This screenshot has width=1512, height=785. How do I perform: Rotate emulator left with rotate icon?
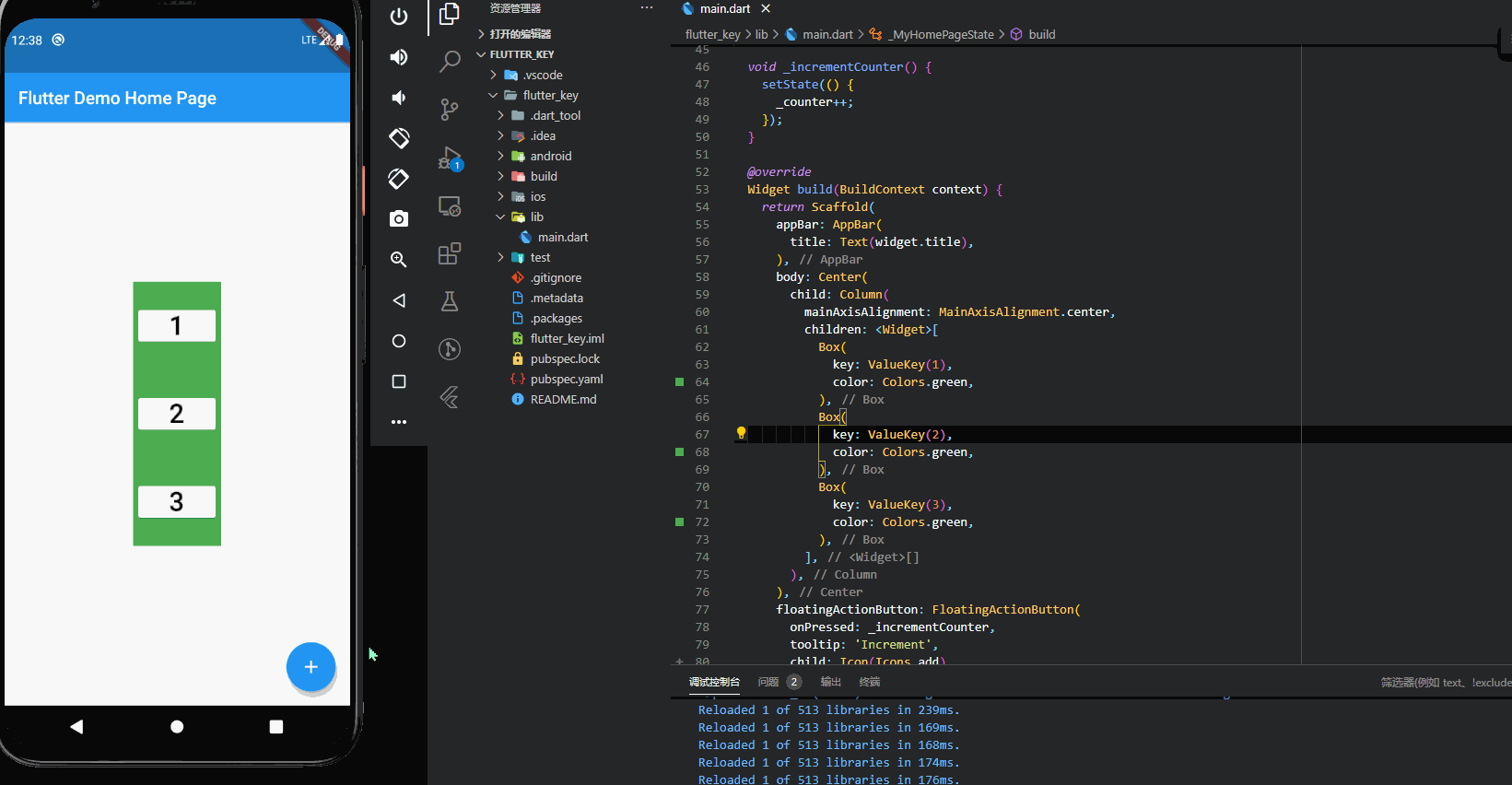pos(399,138)
